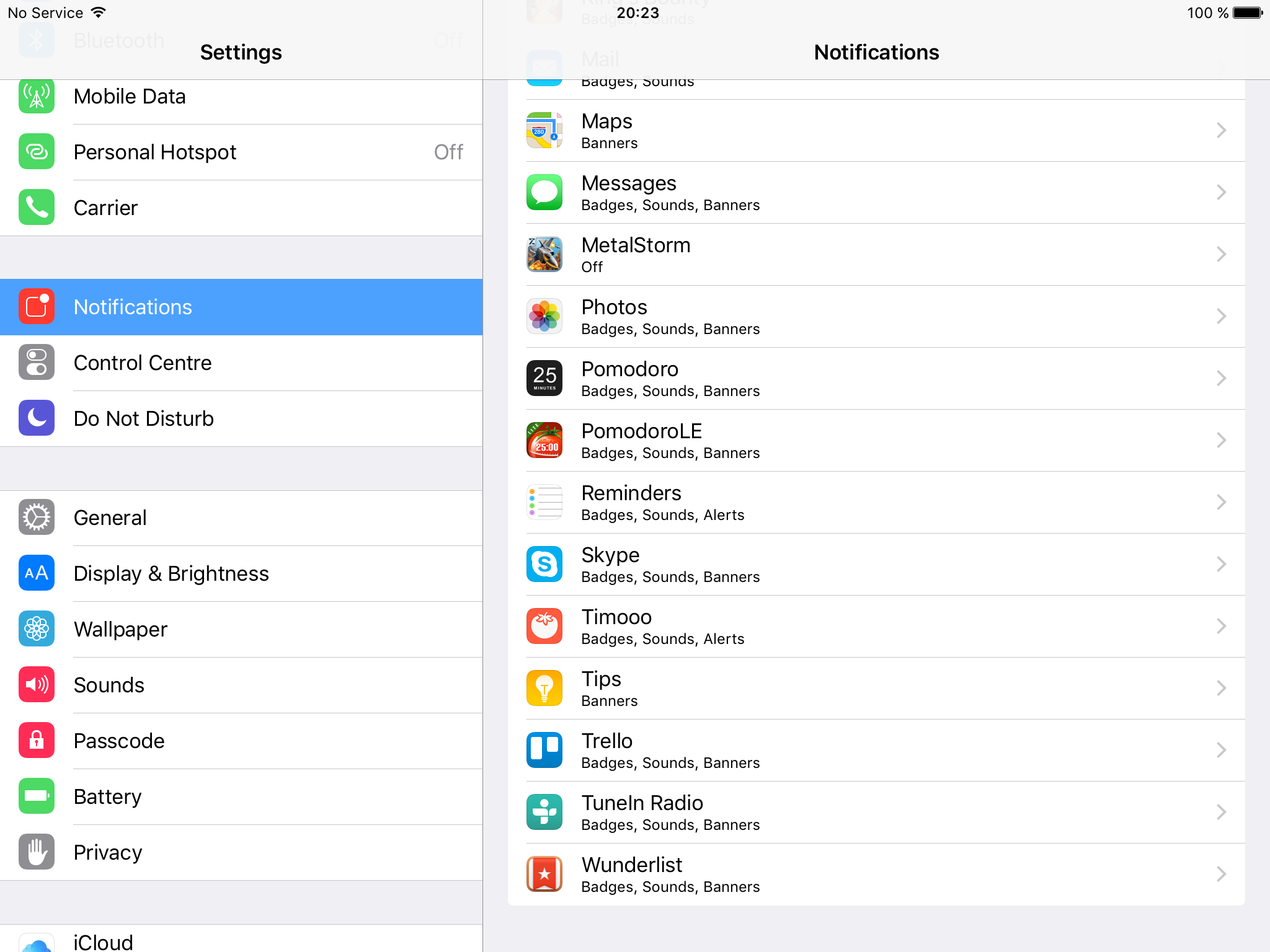
Task: Tap the Messages speech bubble icon
Action: coord(544,192)
